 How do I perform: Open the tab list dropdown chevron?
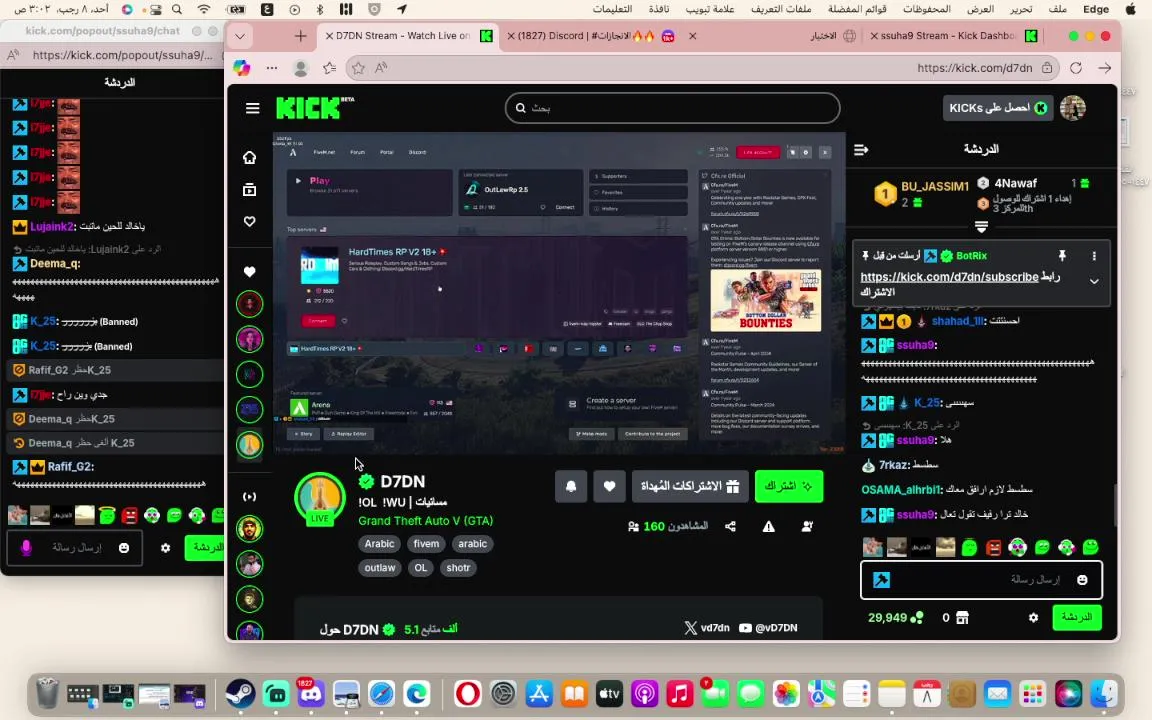[240, 35]
